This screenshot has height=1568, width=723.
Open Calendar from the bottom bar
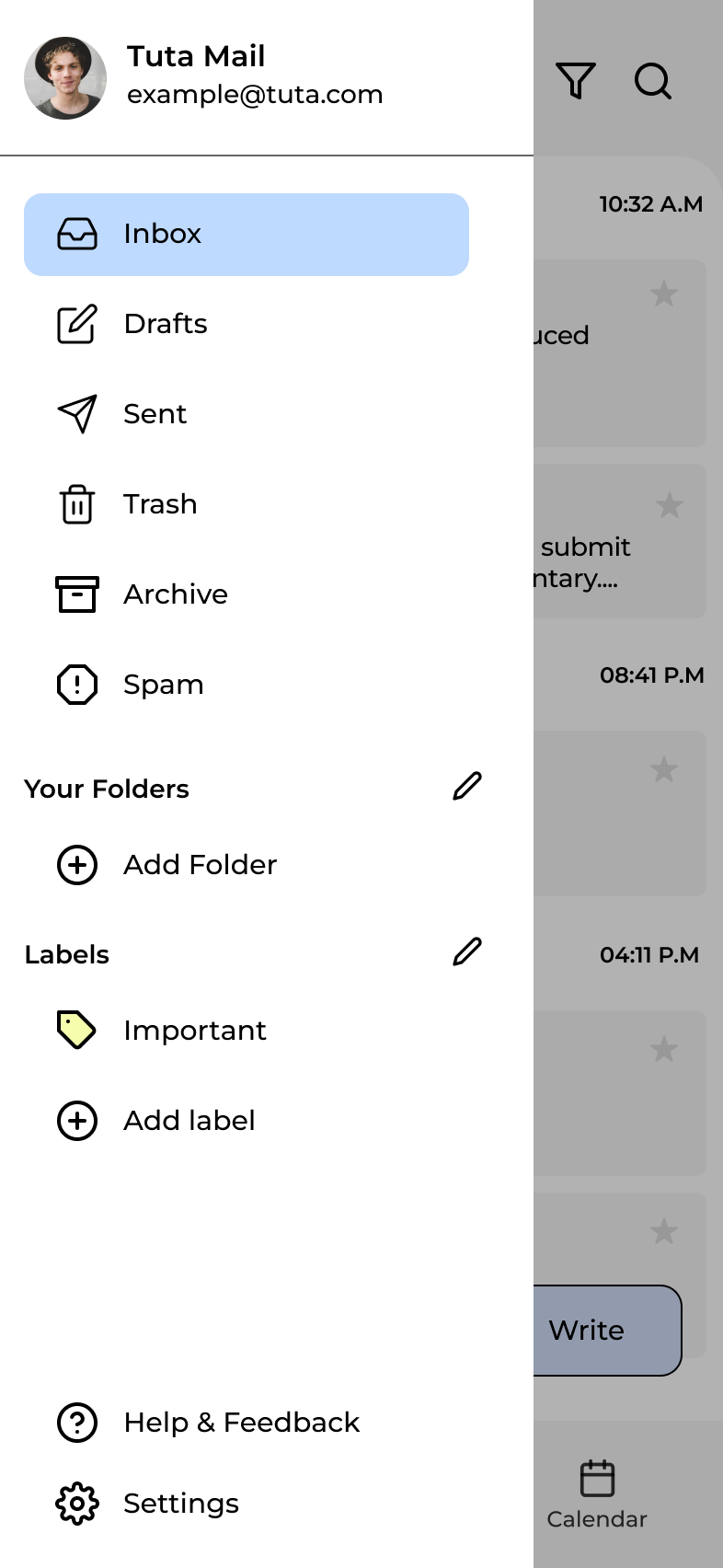(x=597, y=1494)
